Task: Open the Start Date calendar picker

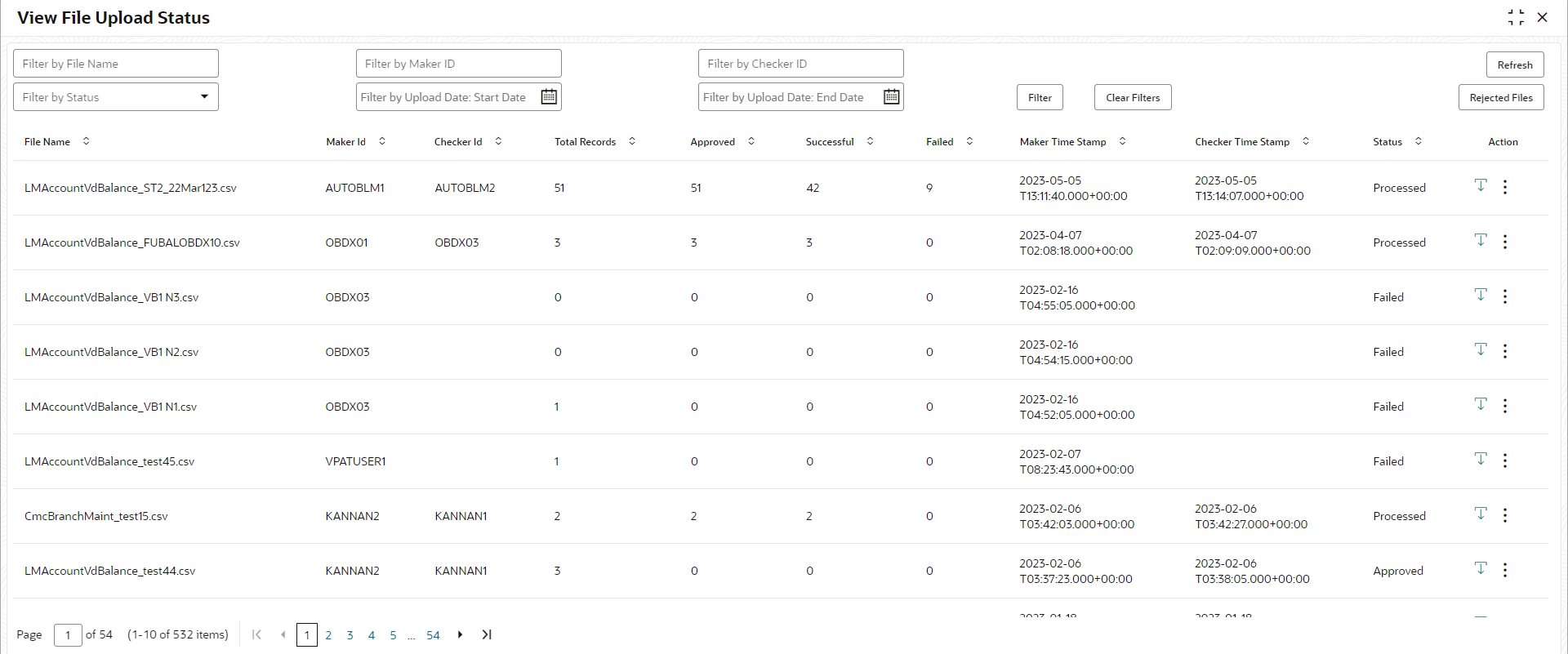Action: [549, 96]
